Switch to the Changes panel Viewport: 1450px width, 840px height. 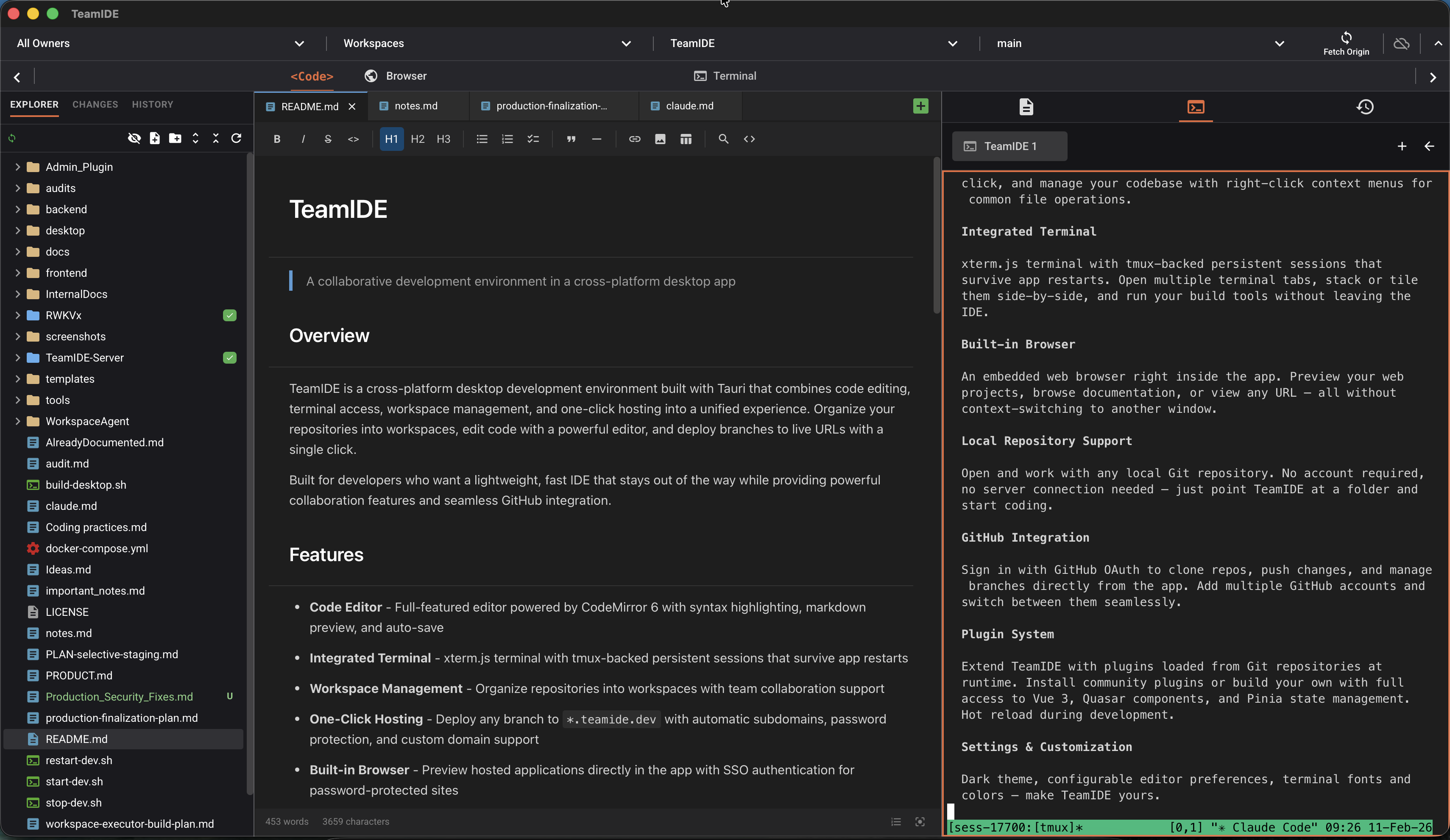coord(95,104)
